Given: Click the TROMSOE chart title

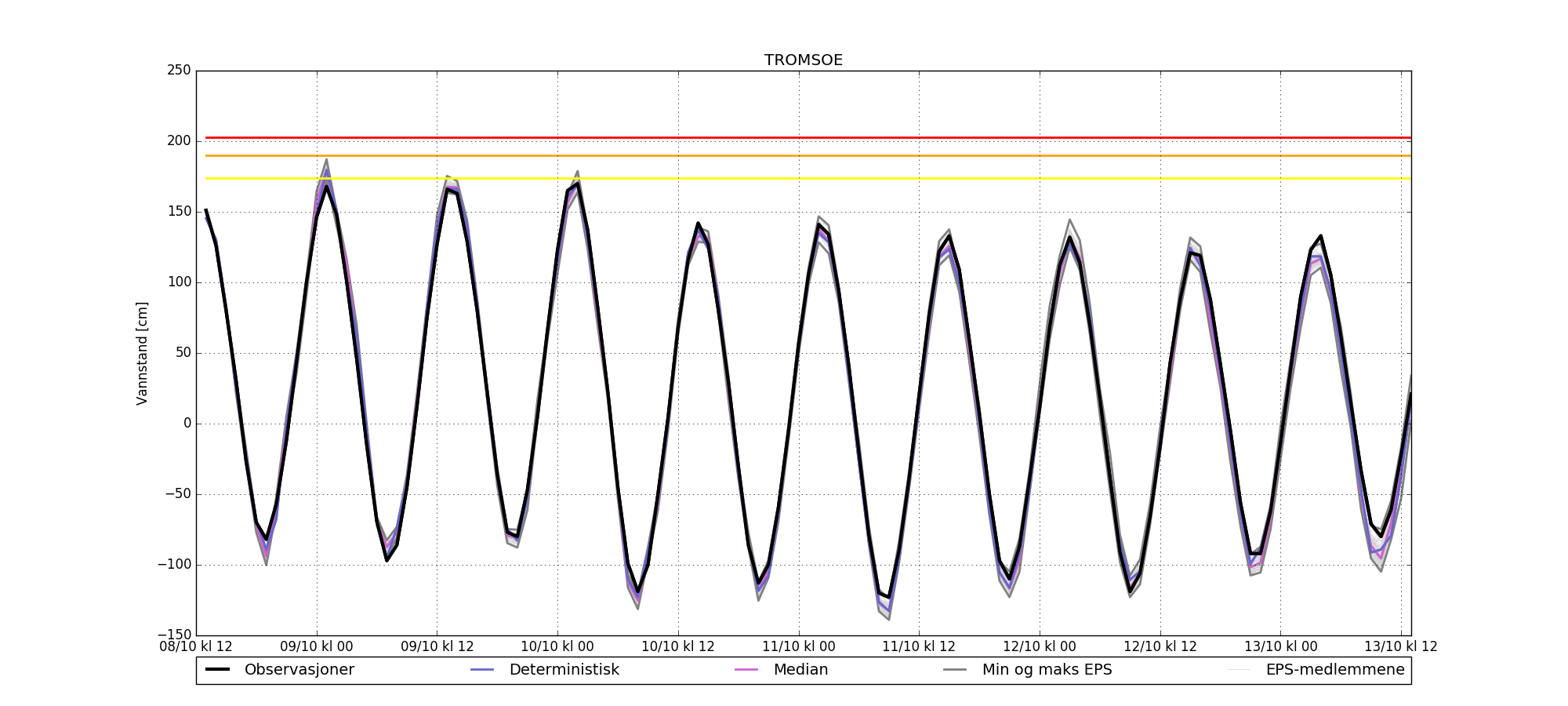Looking at the screenshot, I should coord(804,60).
